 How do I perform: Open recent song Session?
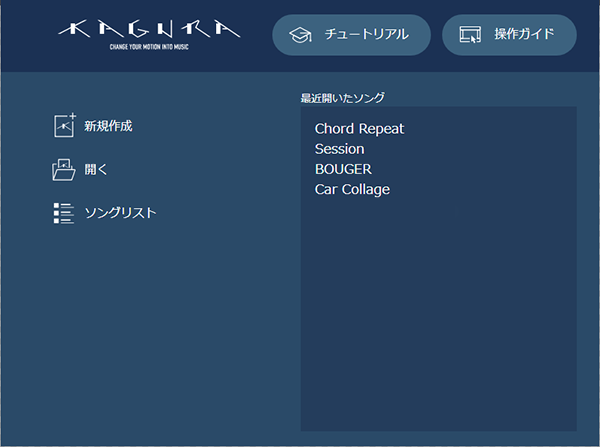[339, 149]
